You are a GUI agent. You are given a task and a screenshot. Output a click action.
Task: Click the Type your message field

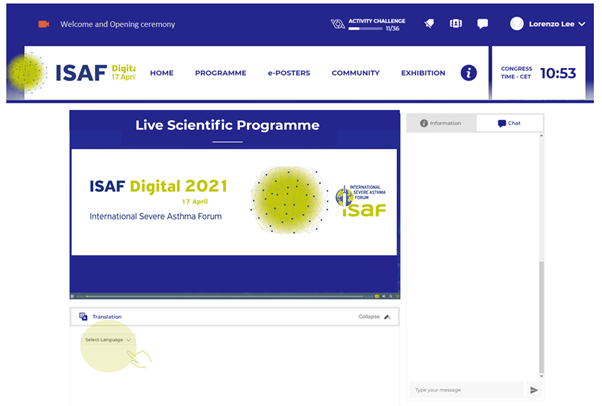[466, 390]
